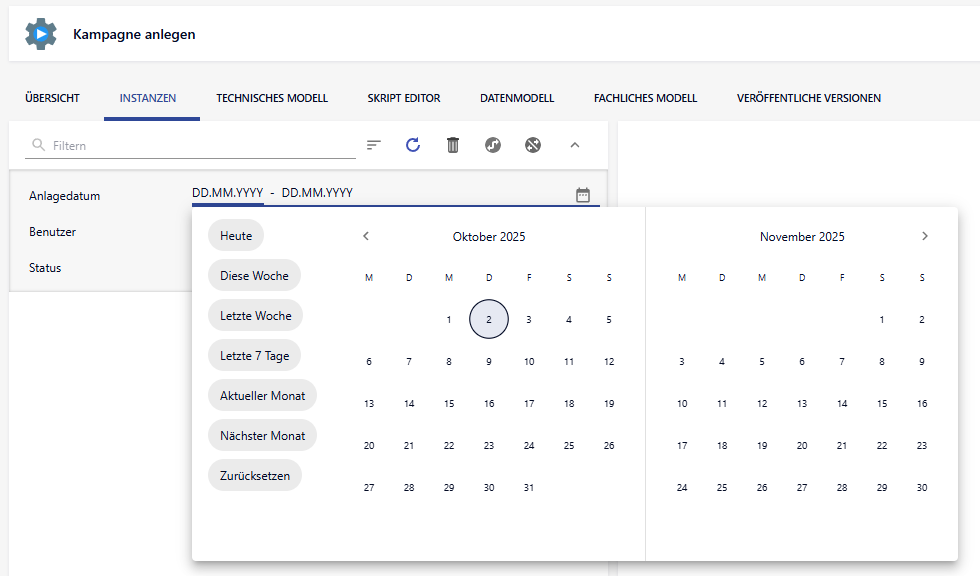This screenshot has height=576, width=980.
Task: Switch to the Übersicht tab
Action: 52,98
